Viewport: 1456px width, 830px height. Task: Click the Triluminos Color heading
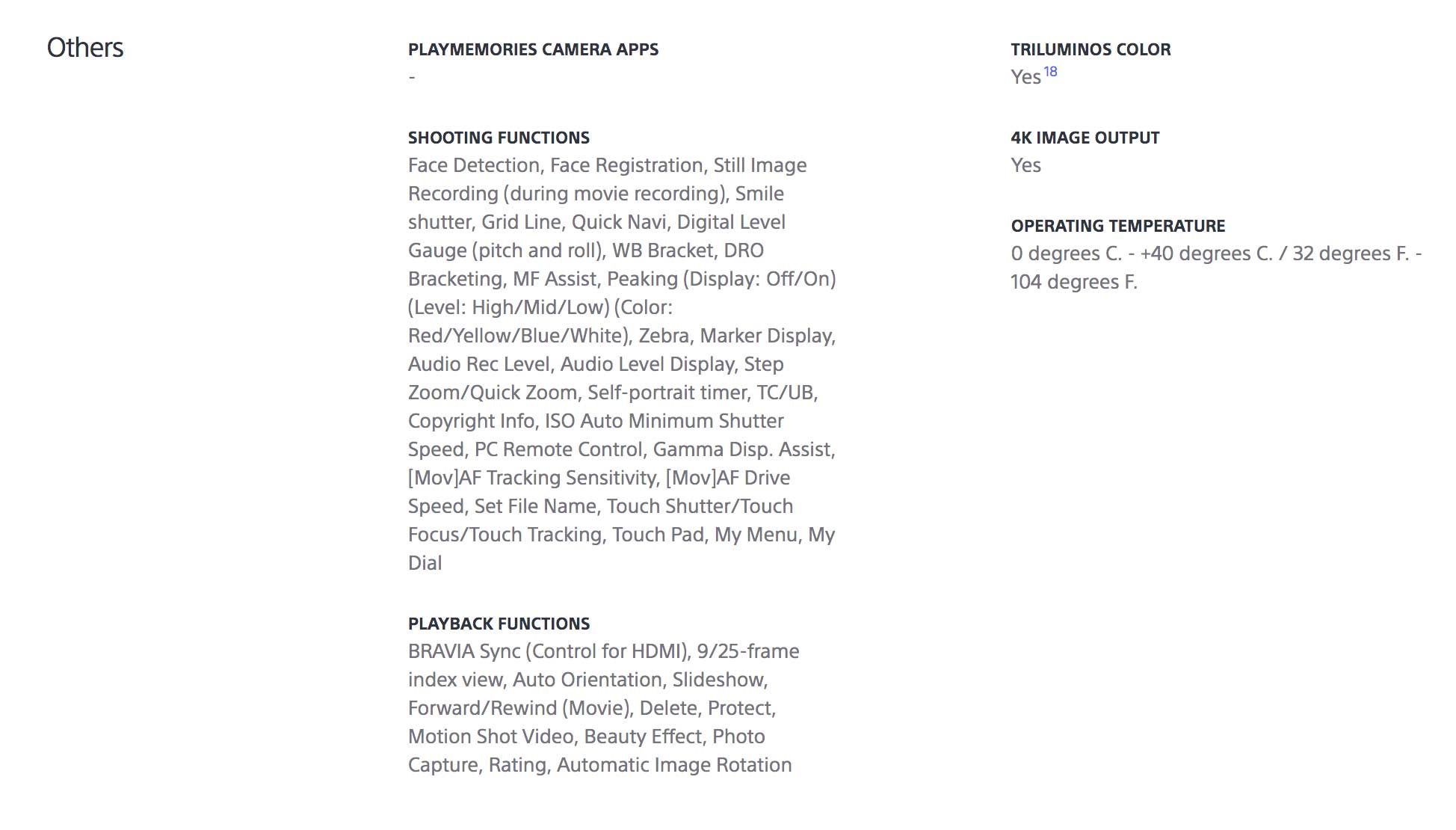[x=1091, y=49]
